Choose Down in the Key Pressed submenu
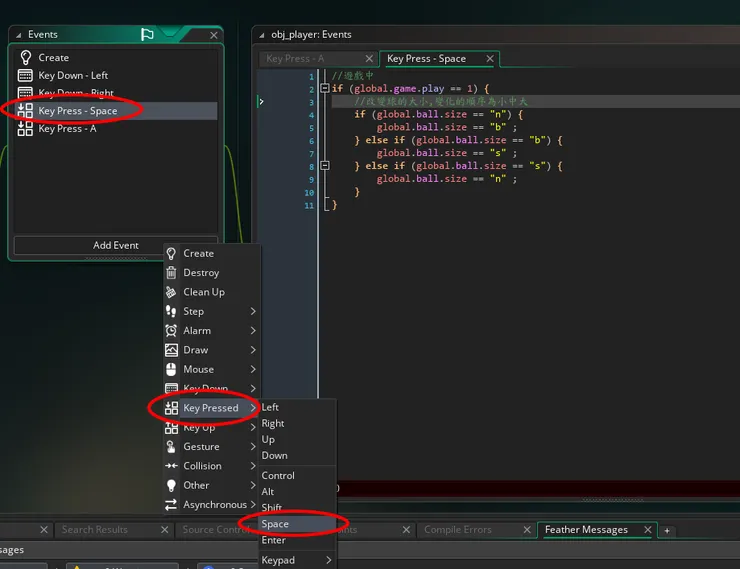Screen dimensions: 740x569 [x=298, y=455]
